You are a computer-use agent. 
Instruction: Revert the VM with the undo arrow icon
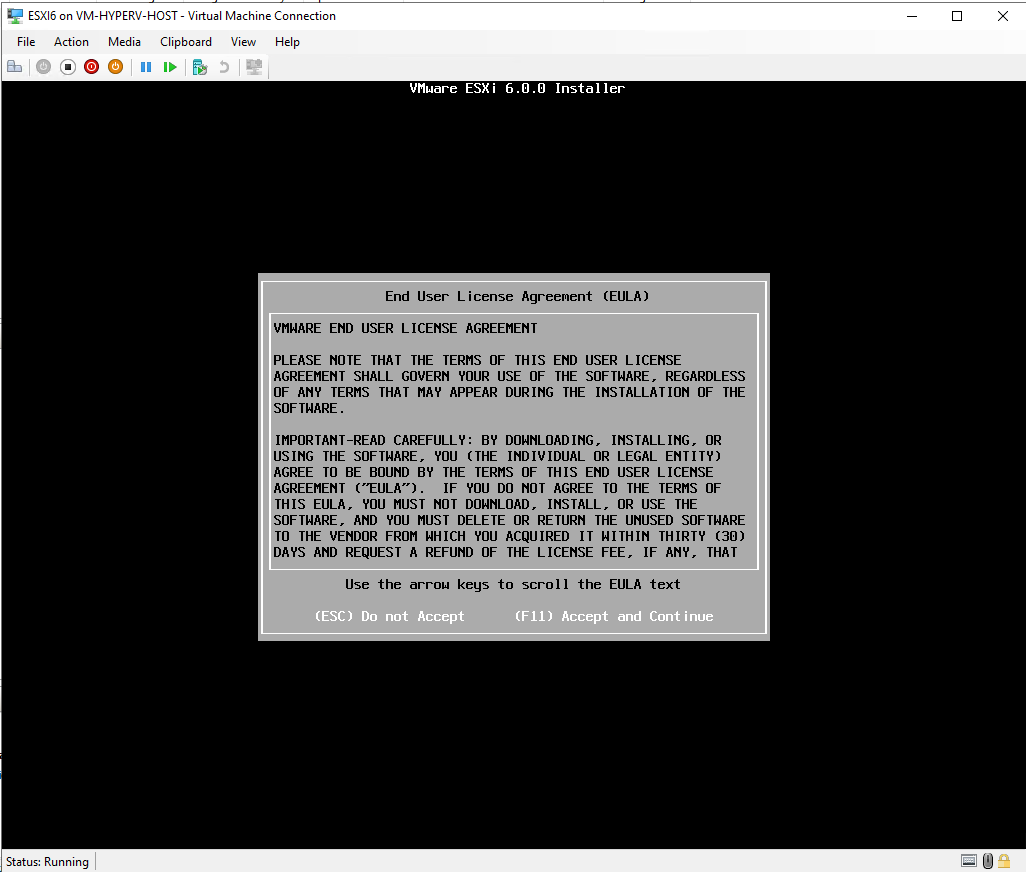point(224,67)
